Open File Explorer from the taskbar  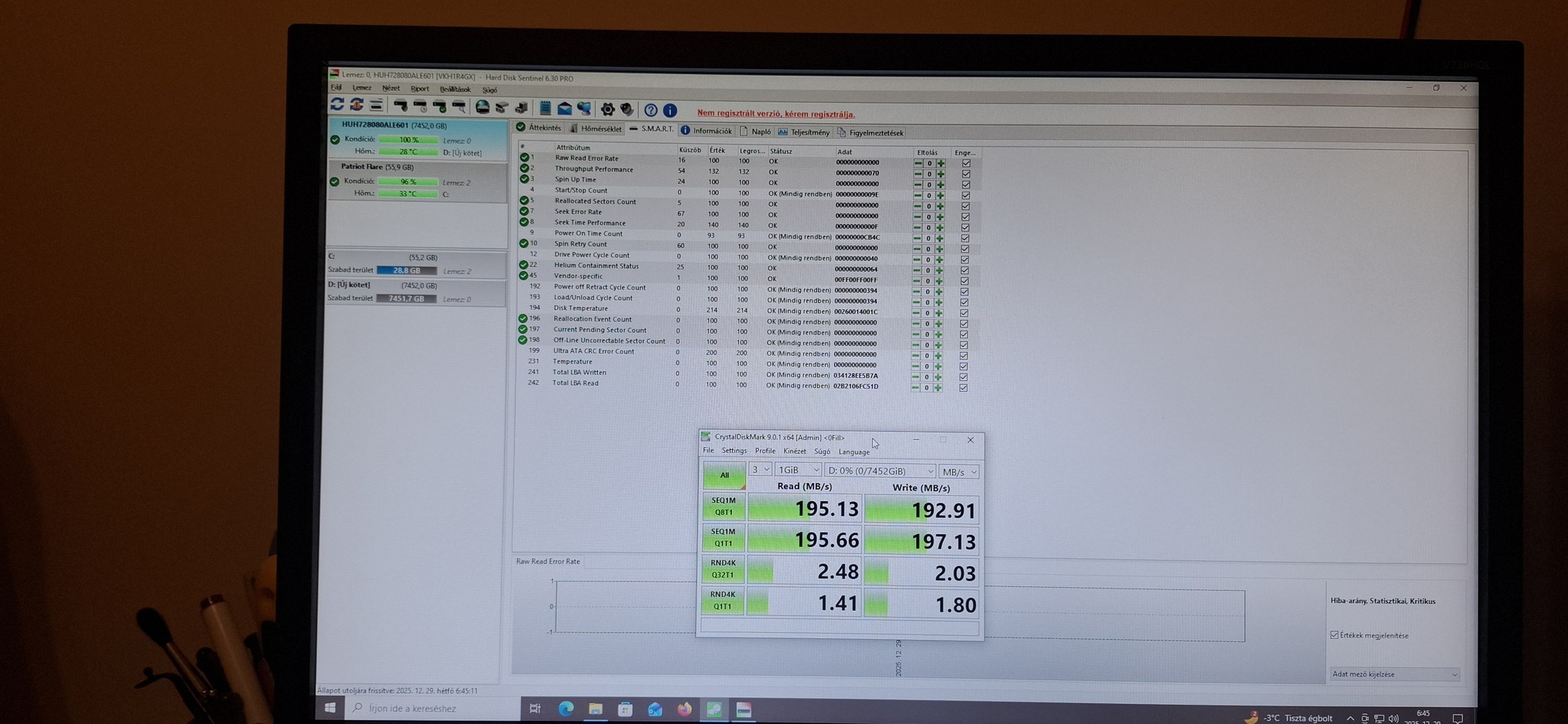tap(596, 709)
